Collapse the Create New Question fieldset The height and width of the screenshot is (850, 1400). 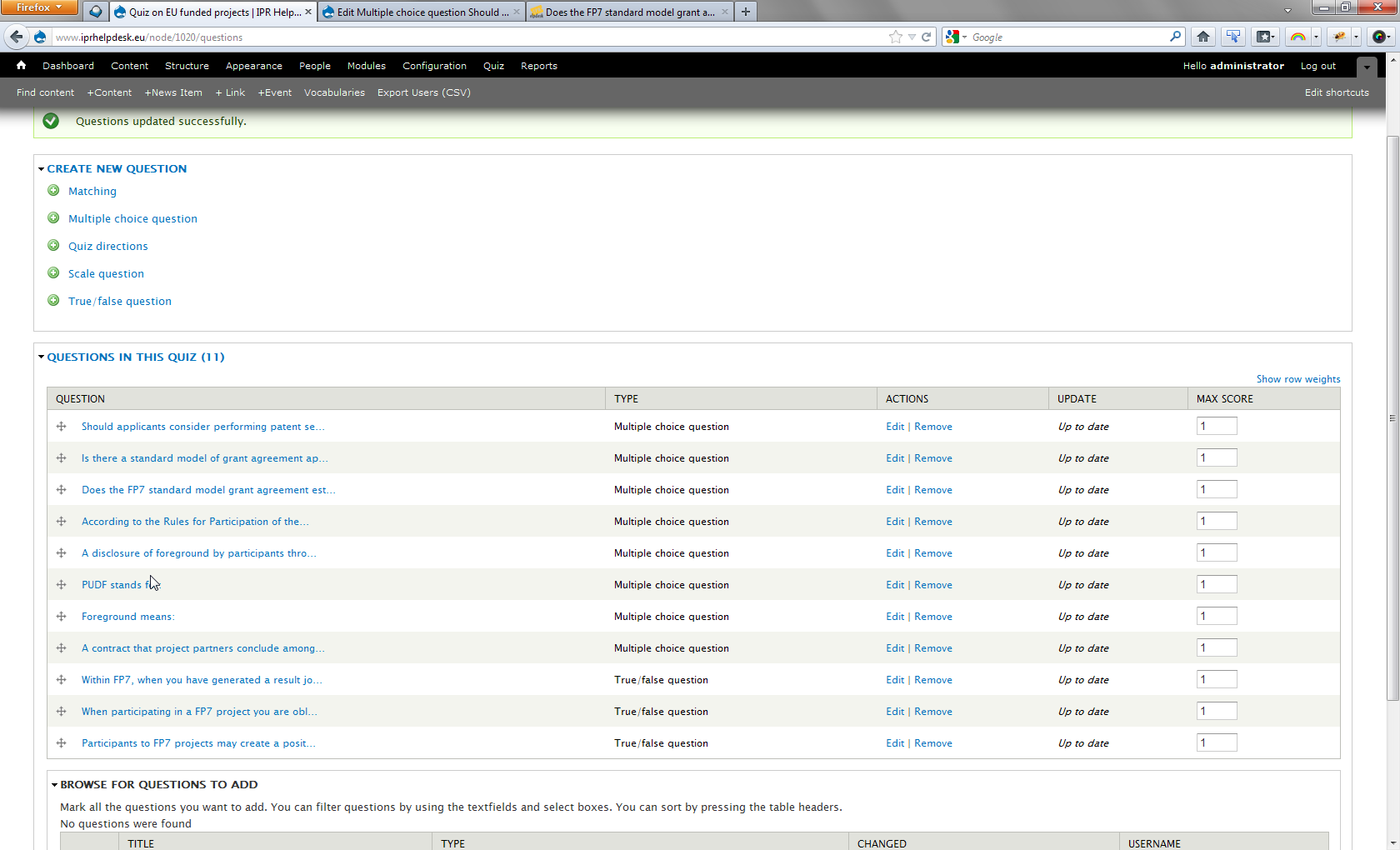[x=116, y=168]
